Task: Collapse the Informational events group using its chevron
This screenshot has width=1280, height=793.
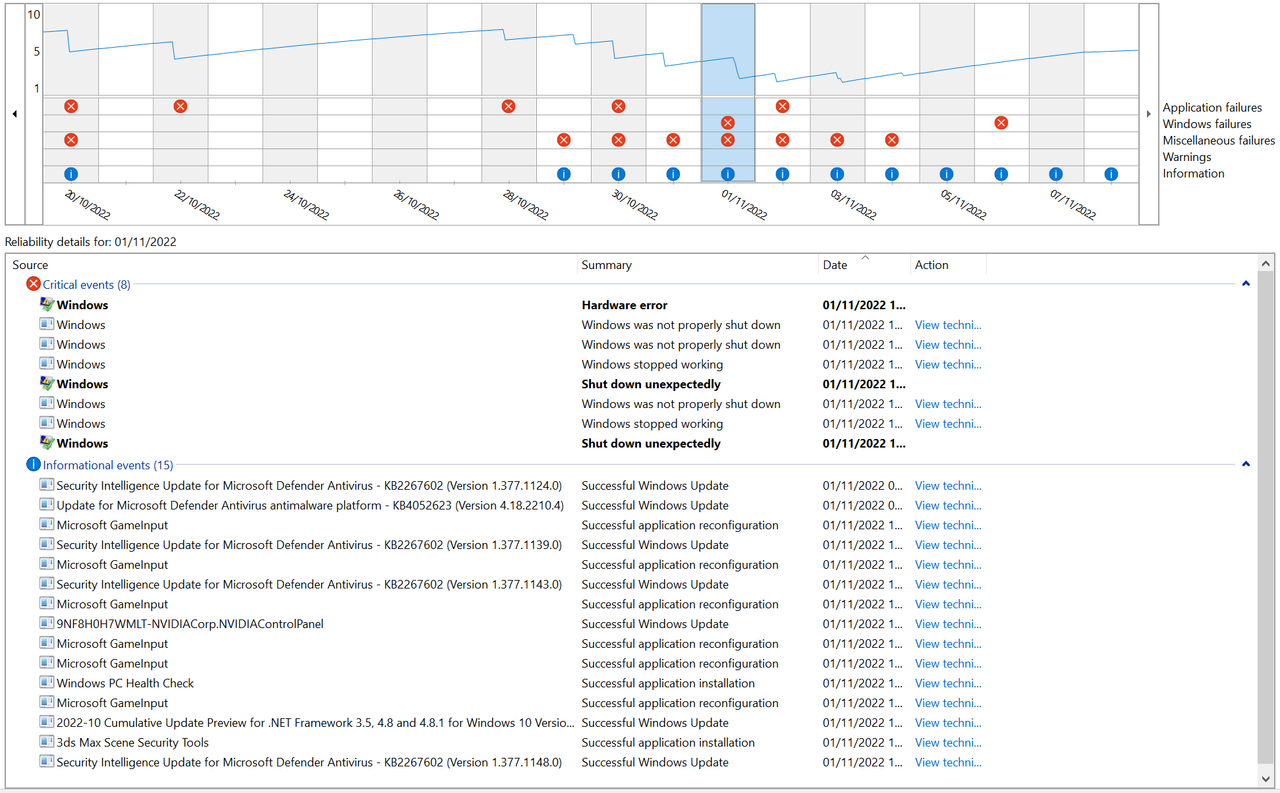Action: 1246,465
